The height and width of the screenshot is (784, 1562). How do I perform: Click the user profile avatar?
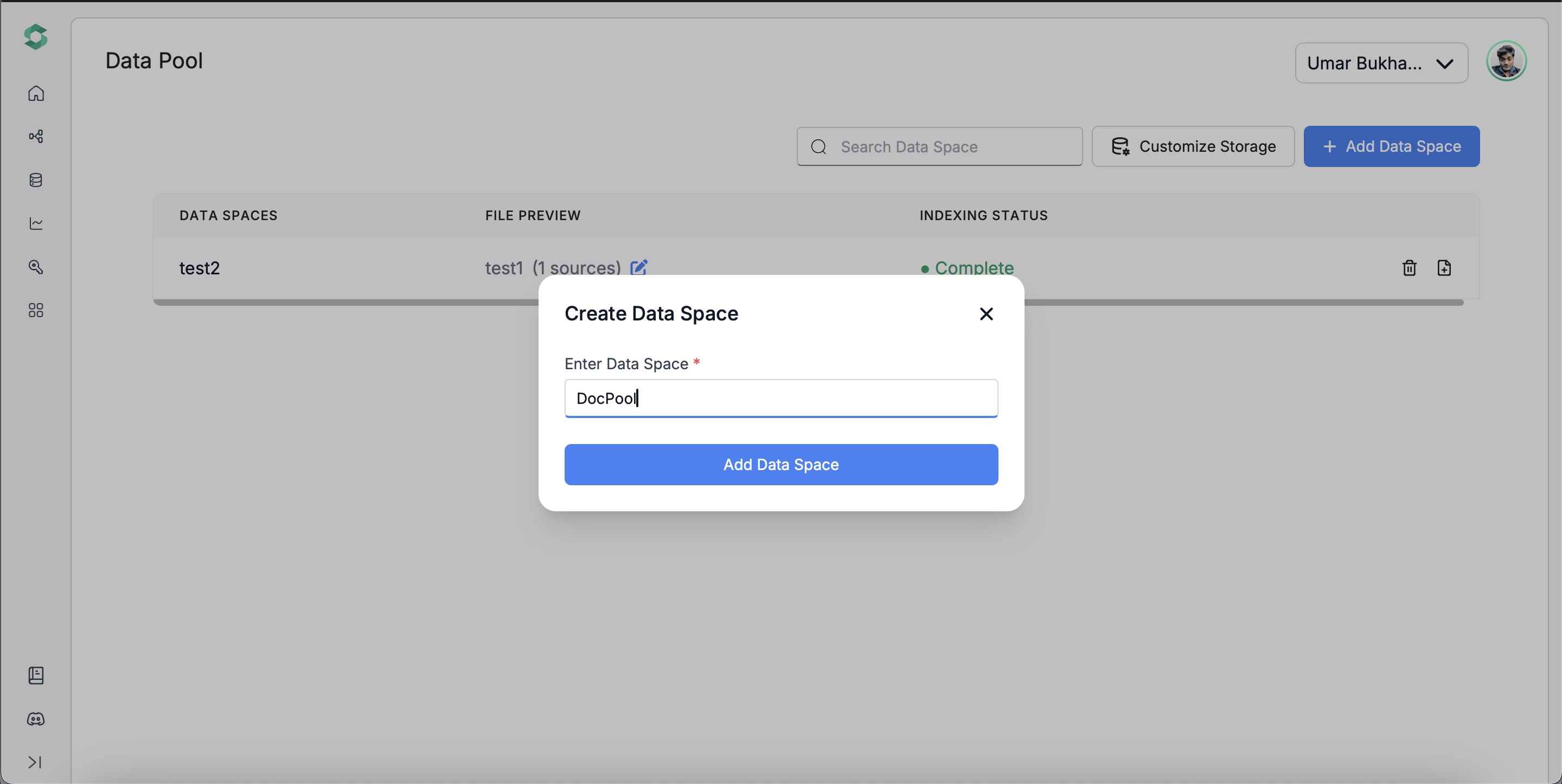1506,61
